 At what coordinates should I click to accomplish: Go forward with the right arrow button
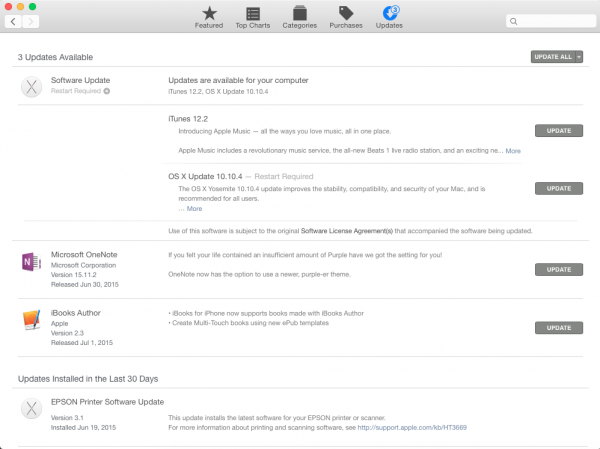point(31,21)
